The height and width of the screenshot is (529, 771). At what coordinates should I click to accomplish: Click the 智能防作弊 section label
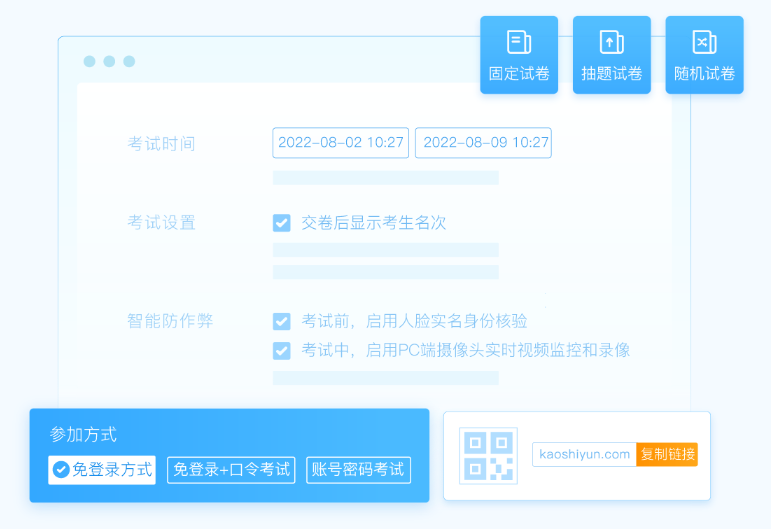click(170, 321)
